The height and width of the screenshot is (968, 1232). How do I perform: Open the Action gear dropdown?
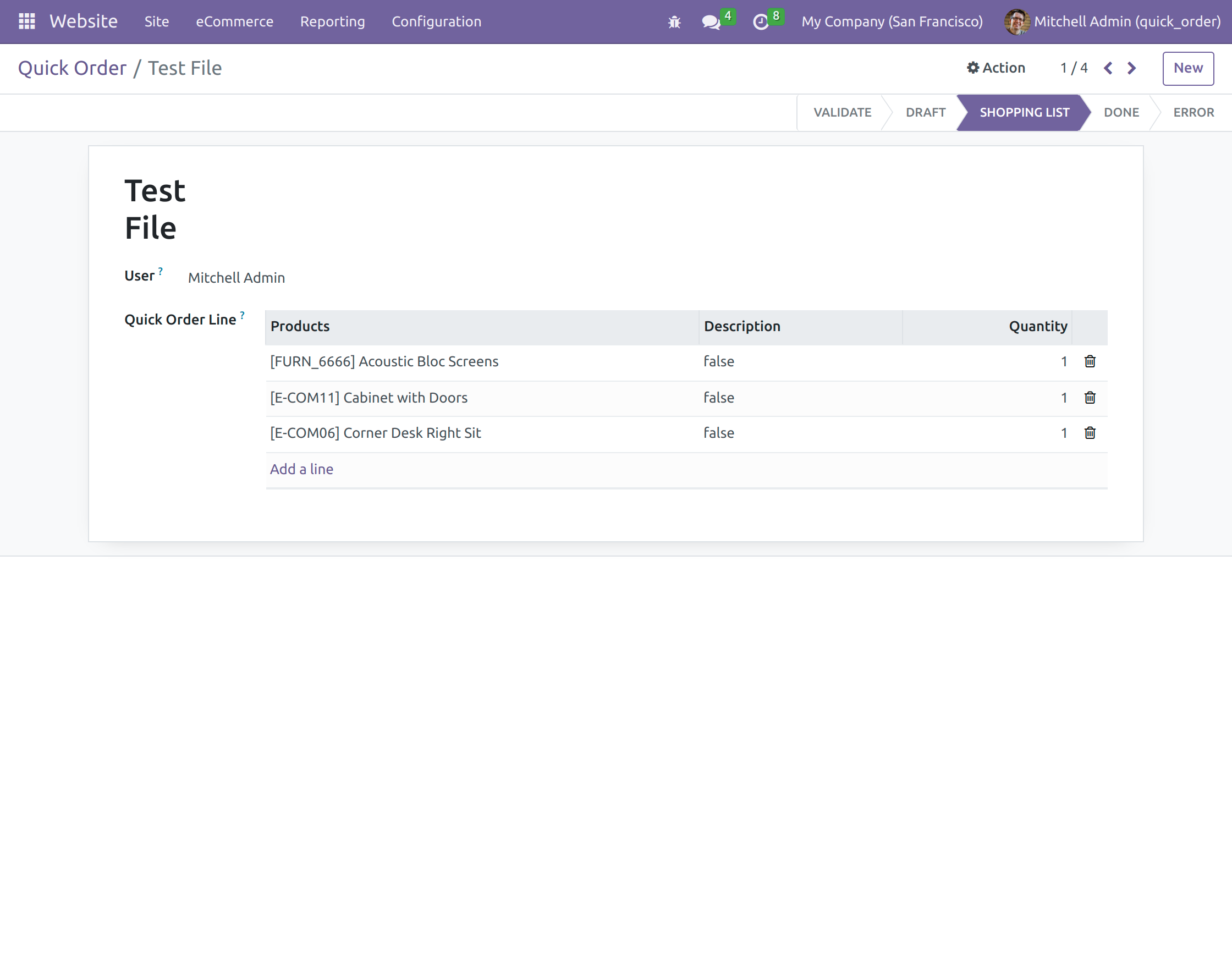pyautogui.click(x=996, y=68)
